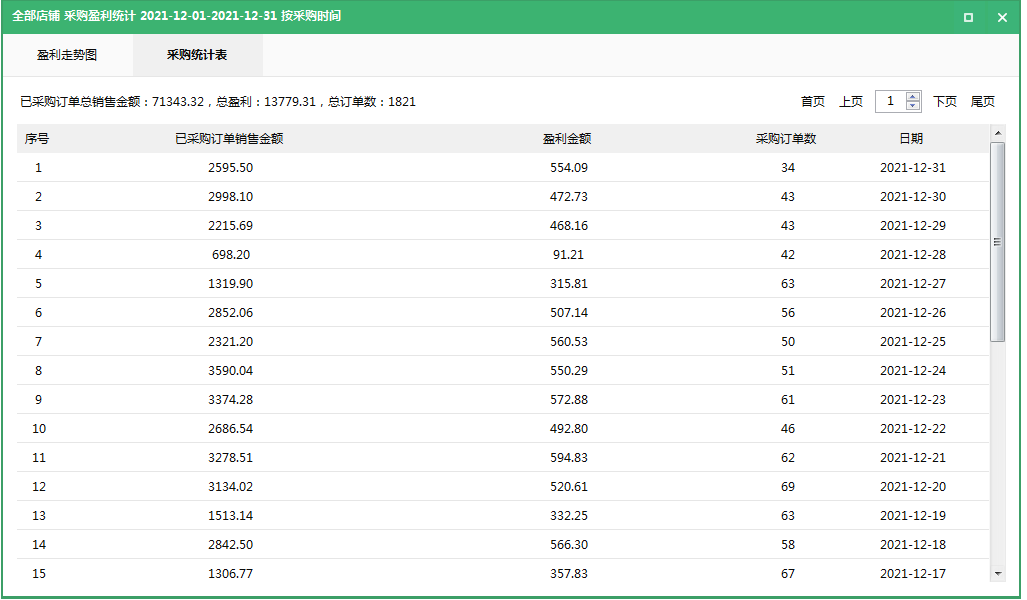Jump to 尾页 last page
The width and height of the screenshot is (1027, 600).
(x=982, y=102)
